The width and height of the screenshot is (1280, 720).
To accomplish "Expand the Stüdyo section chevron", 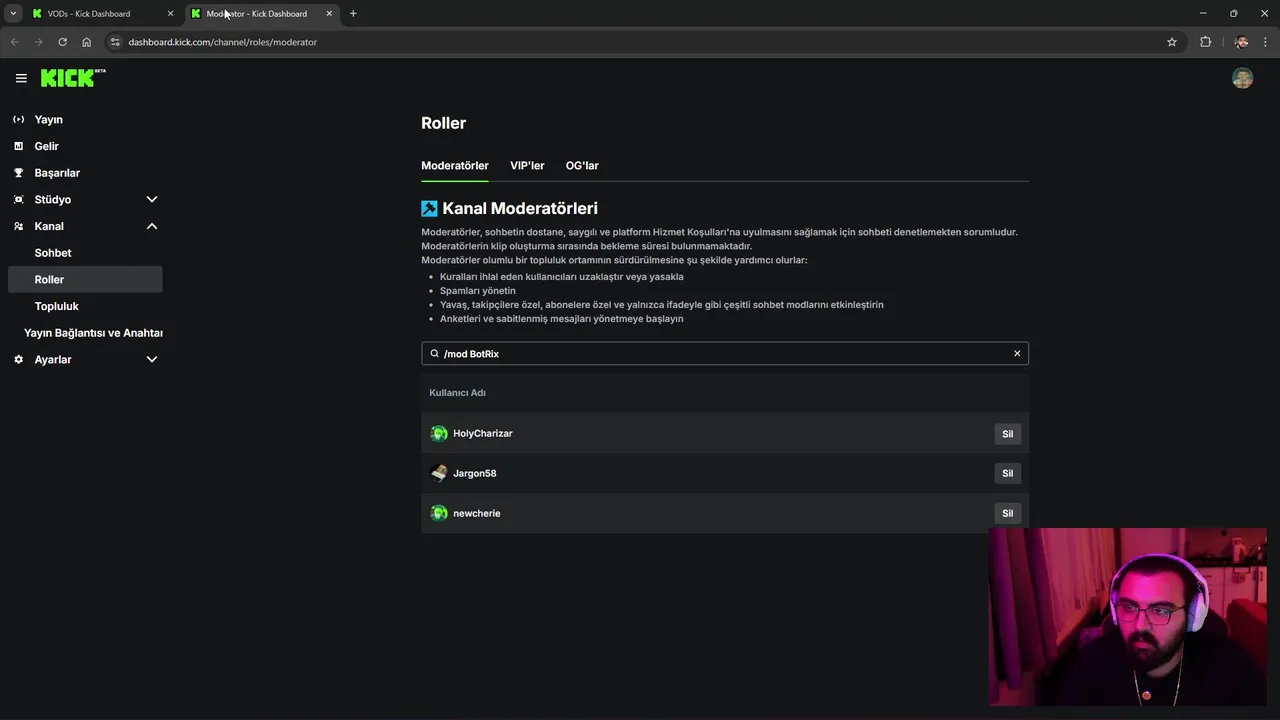I will pos(152,199).
